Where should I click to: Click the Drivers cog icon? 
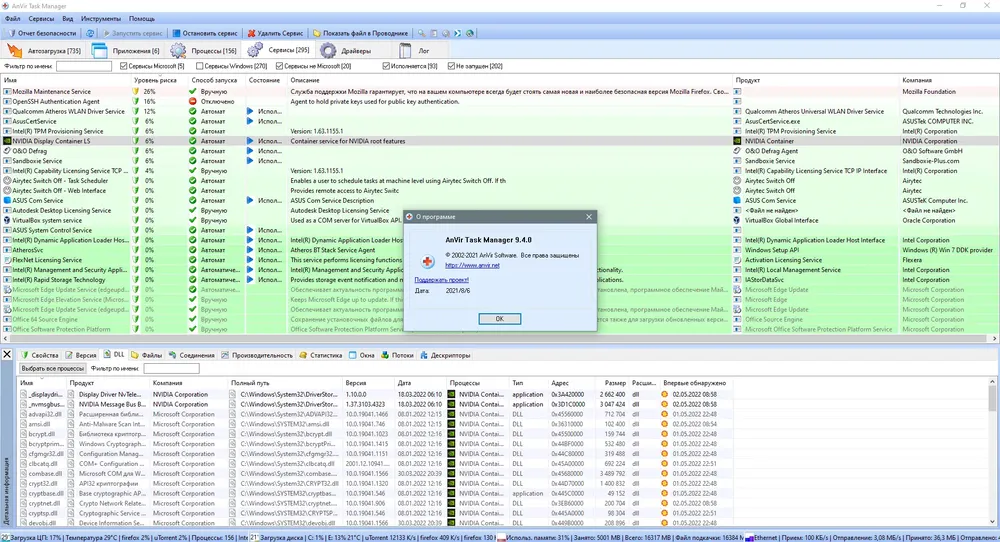(x=328, y=50)
